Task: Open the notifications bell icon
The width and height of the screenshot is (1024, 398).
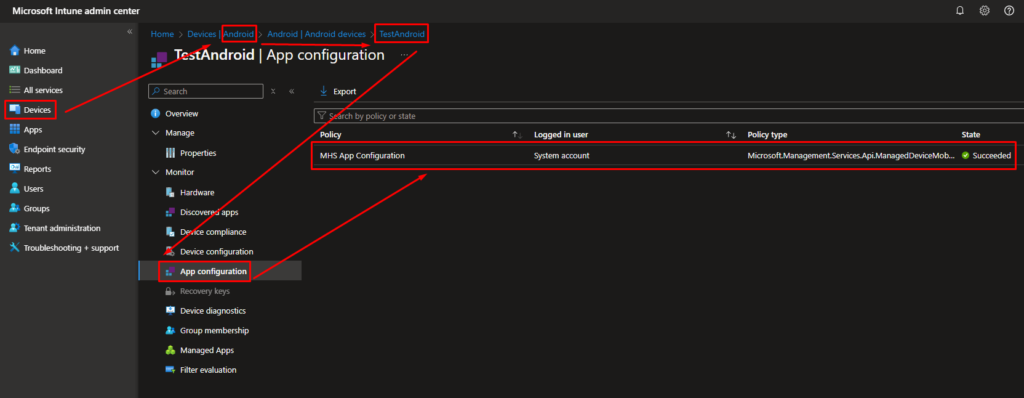Action: click(x=959, y=11)
